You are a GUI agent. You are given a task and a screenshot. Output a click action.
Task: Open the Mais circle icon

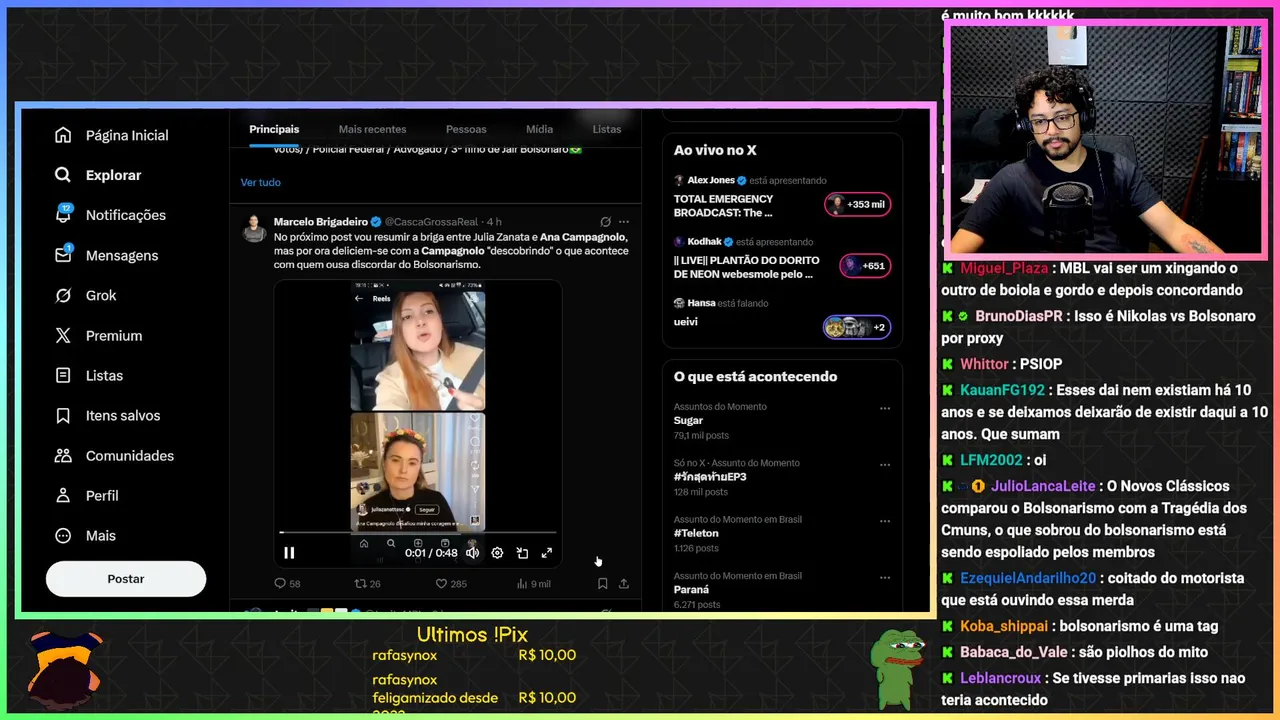click(x=63, y=535)
